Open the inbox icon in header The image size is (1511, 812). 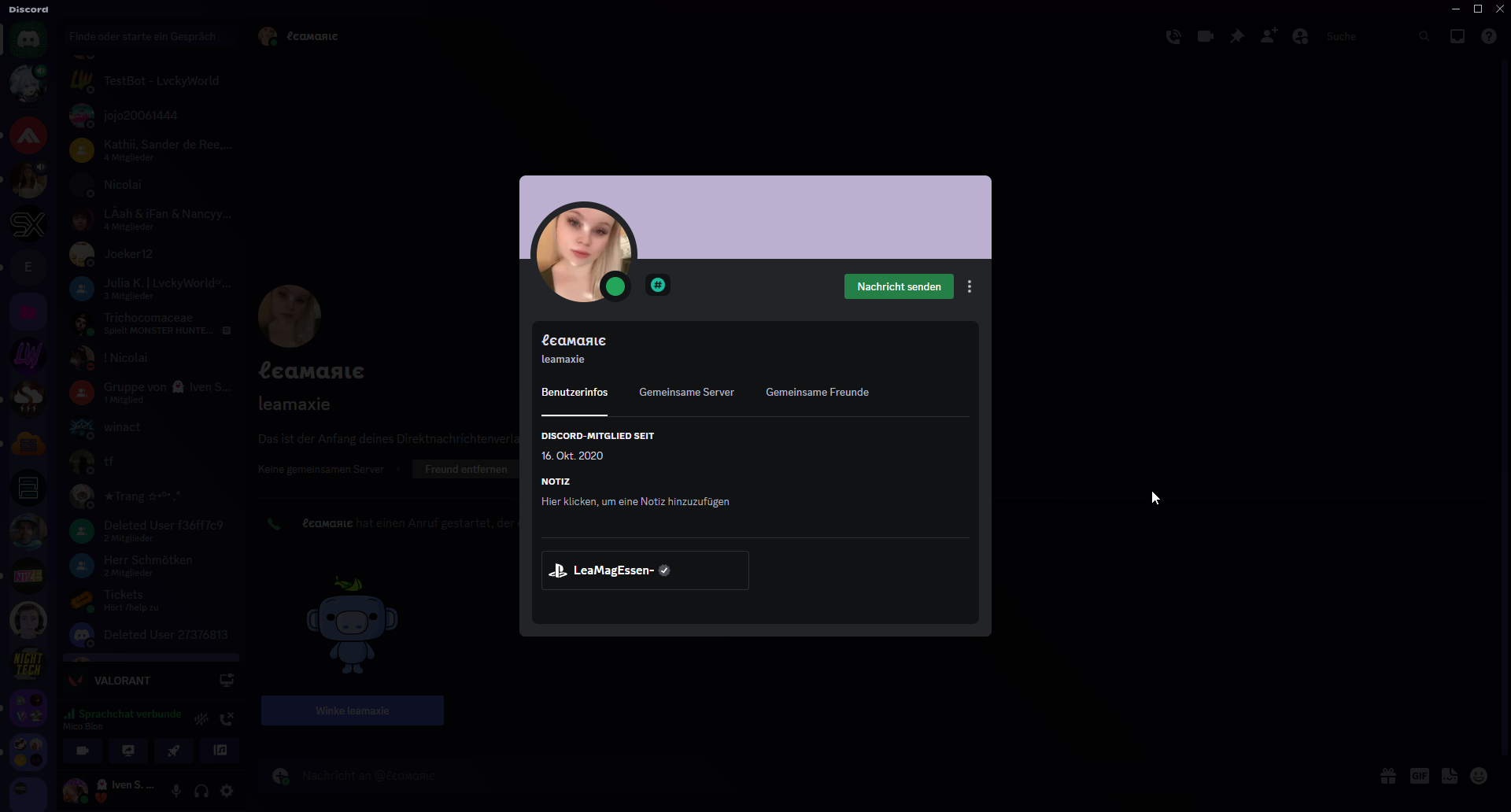tap(1457, 36)
